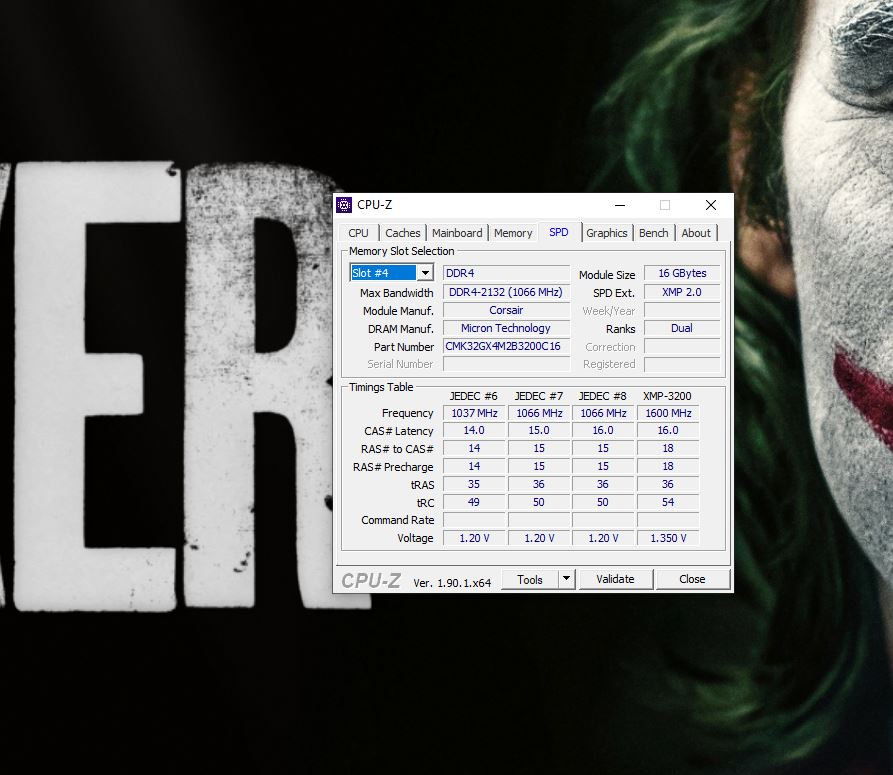893x775 pixels.
Task: Click the empty Week/Year field
Action: point(682,310)
